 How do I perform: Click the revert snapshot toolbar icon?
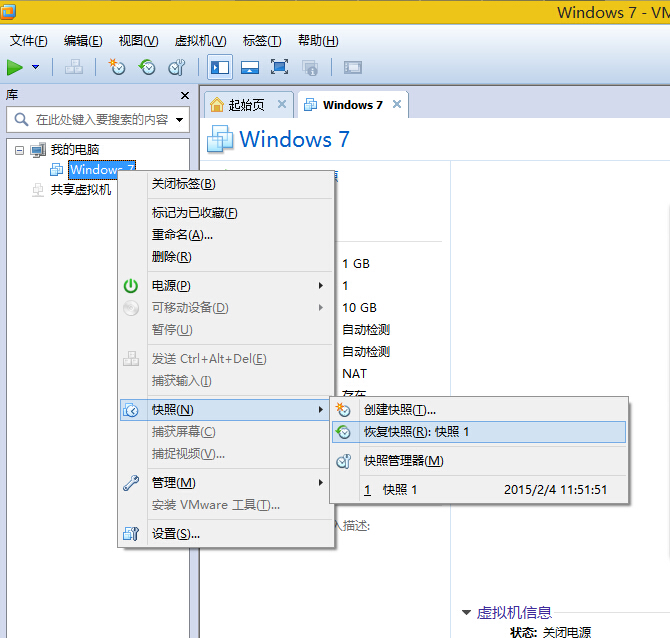coord(147,67)
